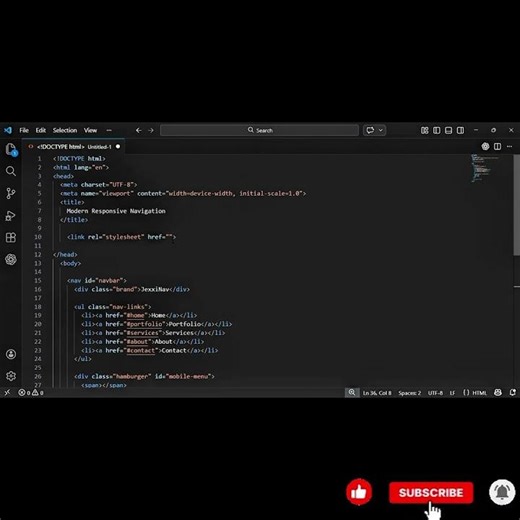Open the Extensions view
This screenshot has height=520, width=520.
(11, 238)
